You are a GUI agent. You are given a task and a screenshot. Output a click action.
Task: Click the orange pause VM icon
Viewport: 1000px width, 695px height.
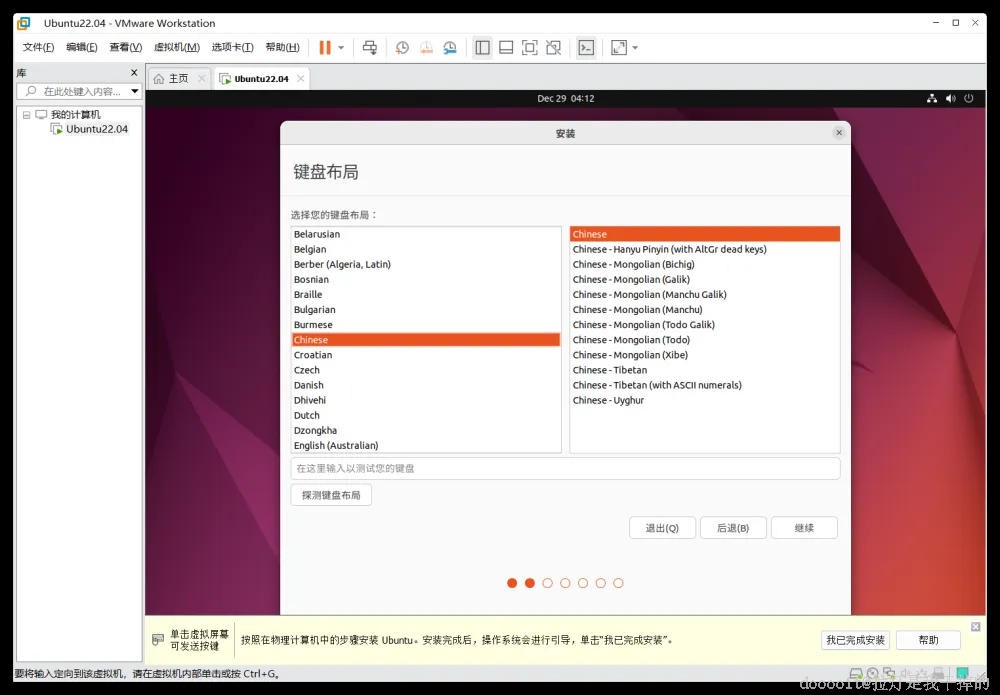pyautogui.click(x=325, y=48)
